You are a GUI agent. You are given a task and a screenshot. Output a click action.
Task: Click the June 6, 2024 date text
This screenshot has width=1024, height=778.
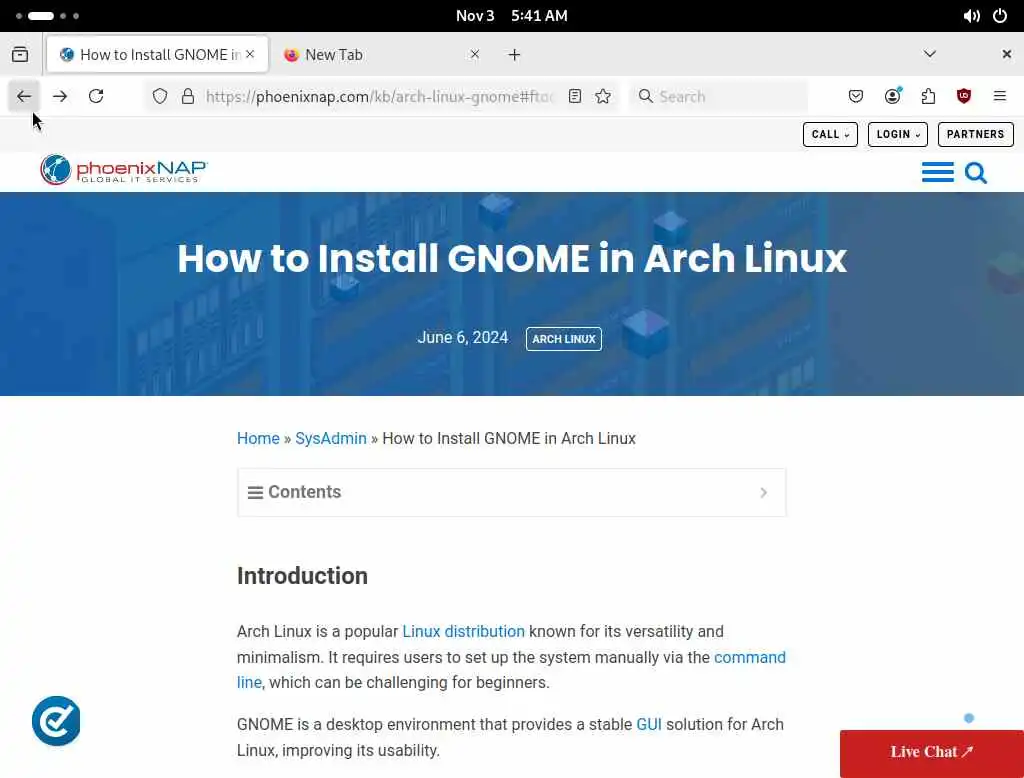click(462, 338)
